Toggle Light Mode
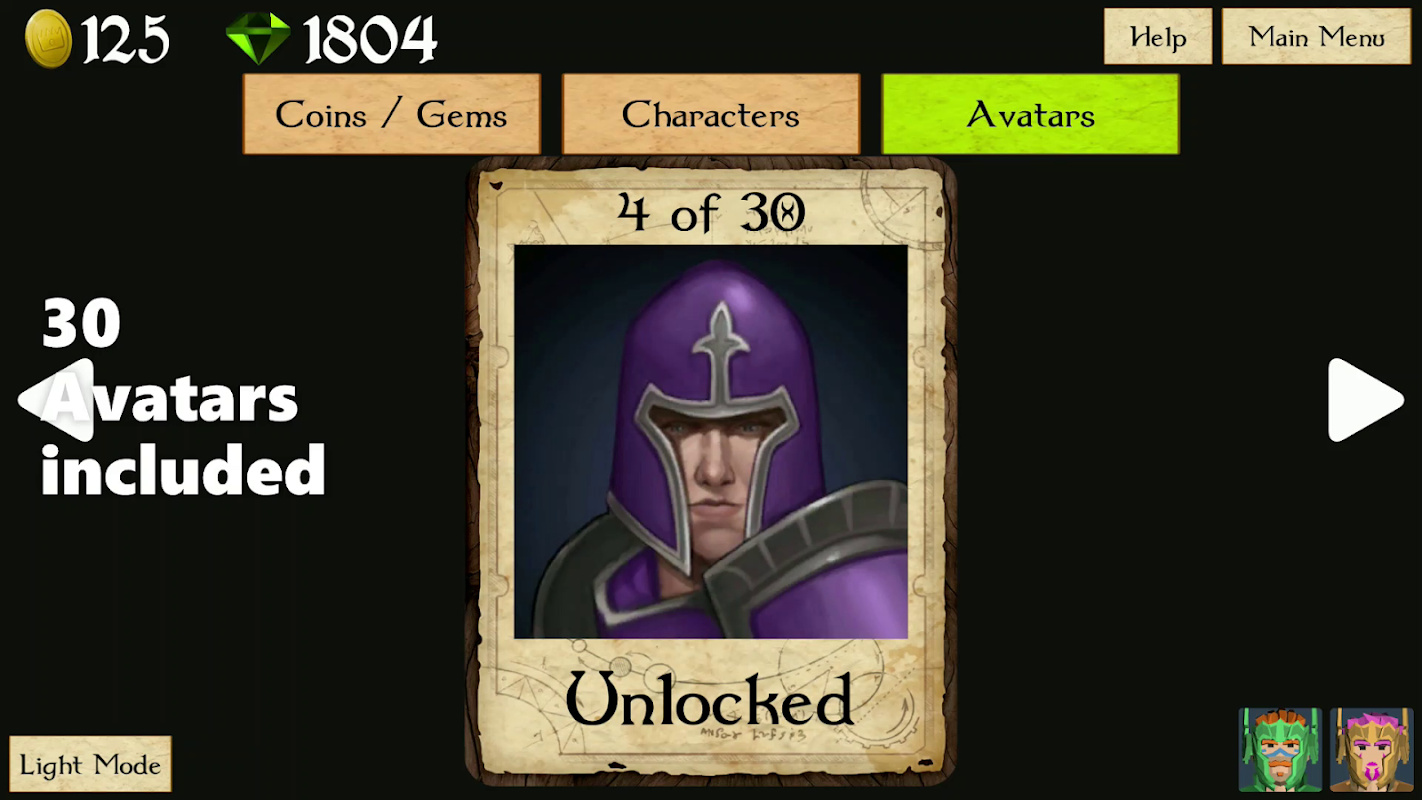Image resolution: width=1422 pixels, height=800 pixels. (x=90, y=765)
